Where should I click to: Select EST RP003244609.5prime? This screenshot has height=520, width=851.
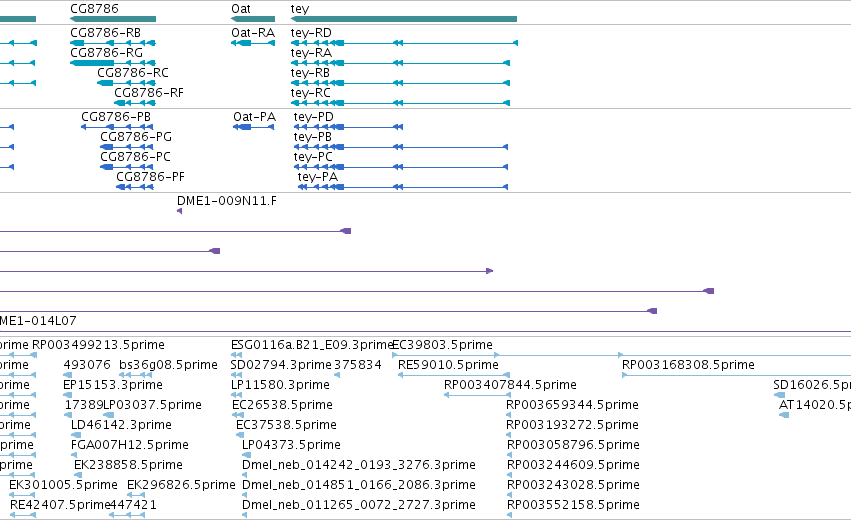tap(573, 465)
